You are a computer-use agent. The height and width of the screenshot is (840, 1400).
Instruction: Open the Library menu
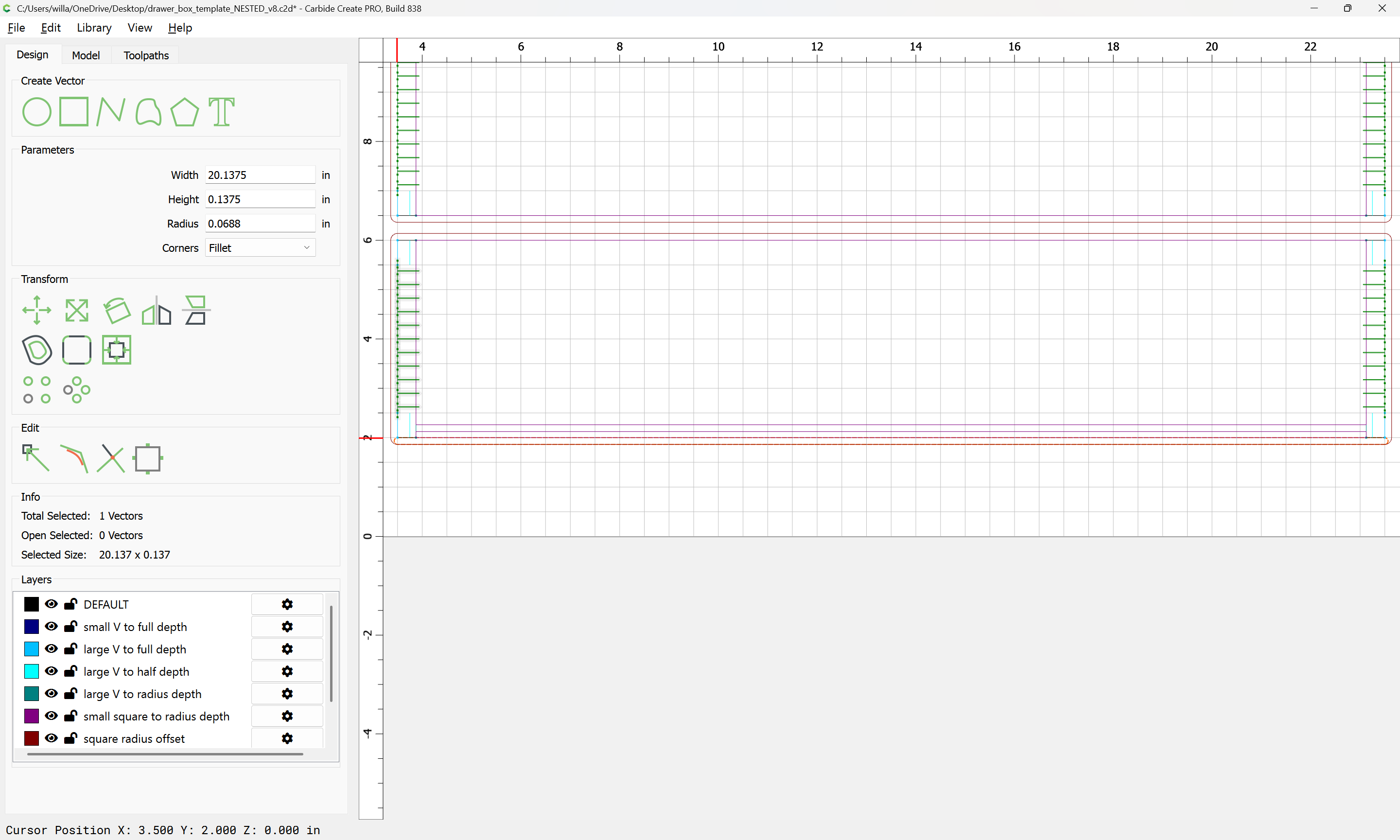(x=94, y=28)
